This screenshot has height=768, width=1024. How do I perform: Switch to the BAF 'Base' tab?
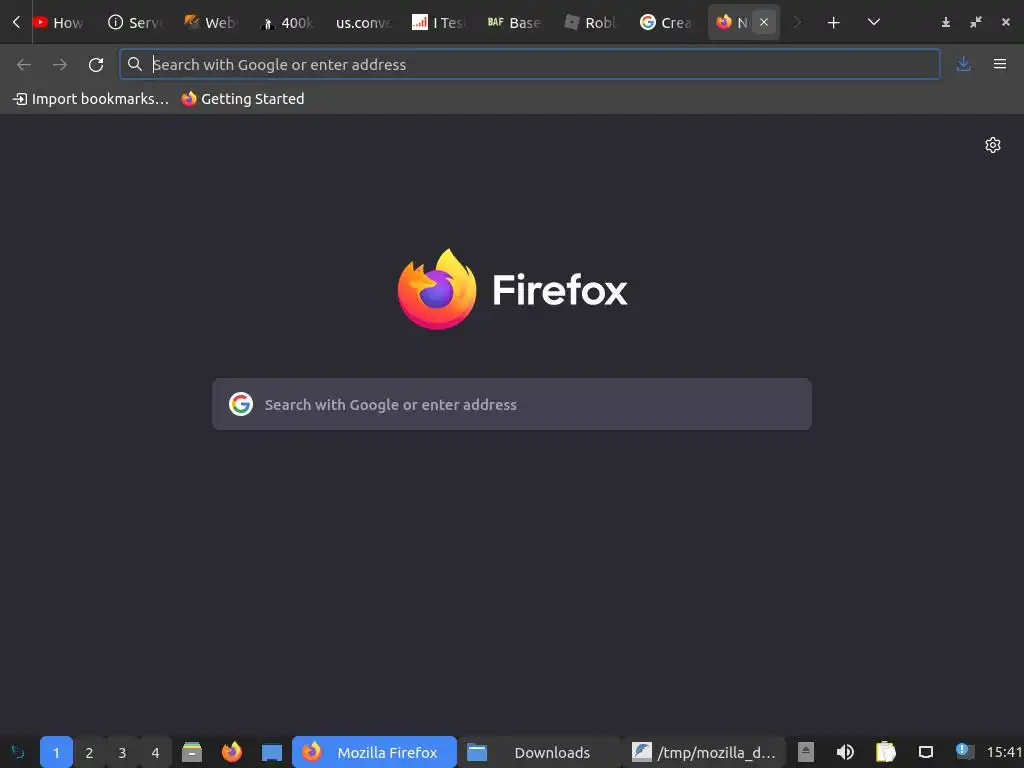tap(514, 22)
